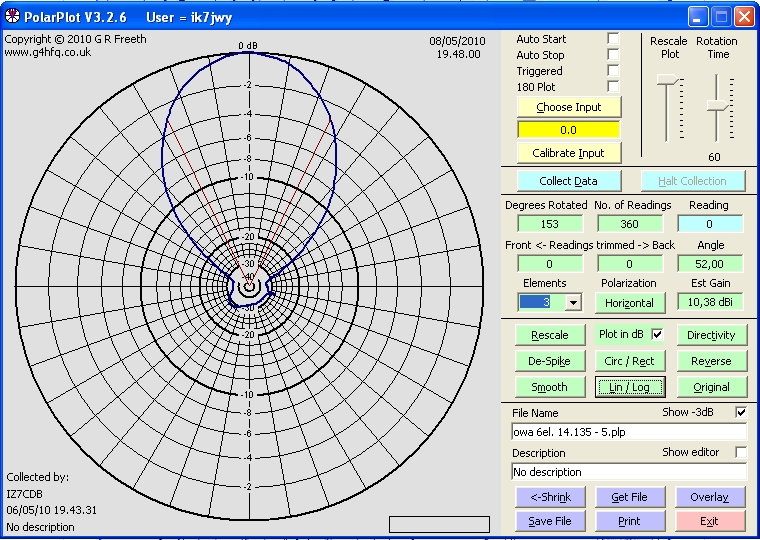760x540 pixels.
Task: Open a file with Get File
Action: [630, 497]
